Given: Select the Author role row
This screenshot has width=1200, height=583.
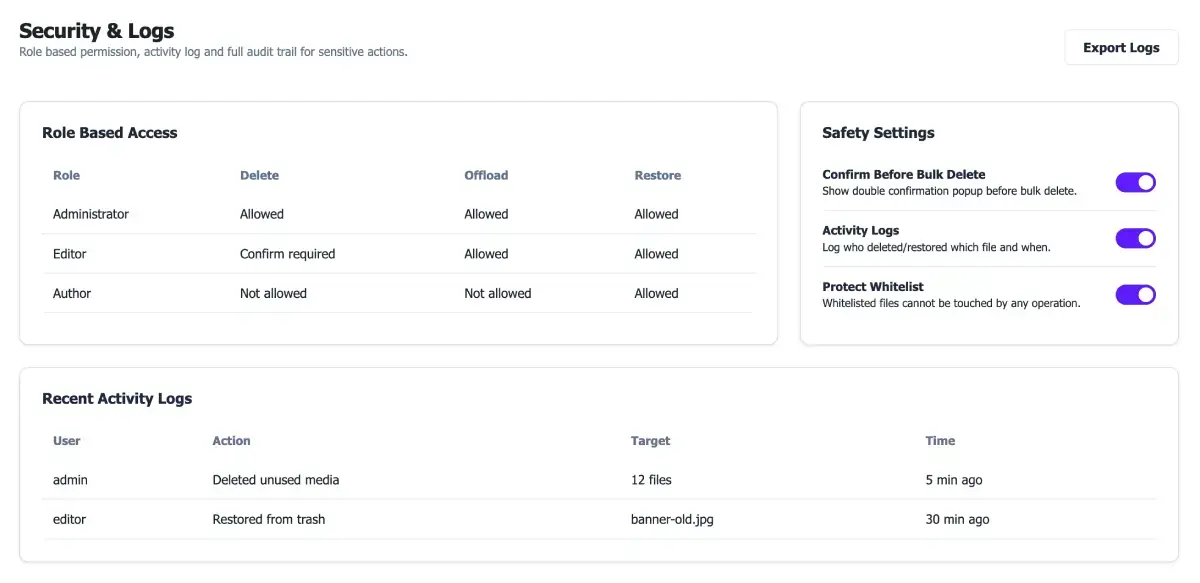Looking at the screenshot, I should (399, 293).
